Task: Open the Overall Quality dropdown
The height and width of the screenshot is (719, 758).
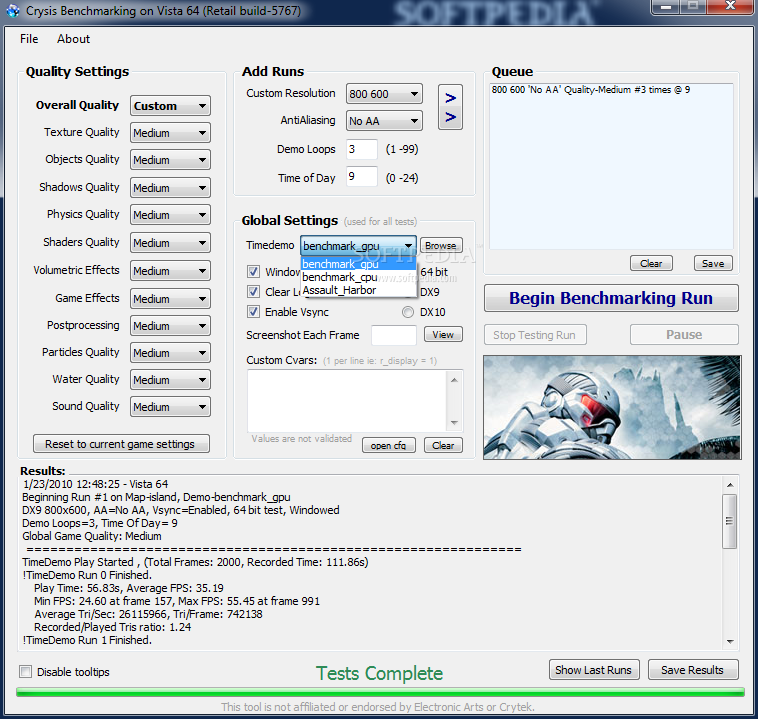Action: pyautogui.click(x=170, y=106)
